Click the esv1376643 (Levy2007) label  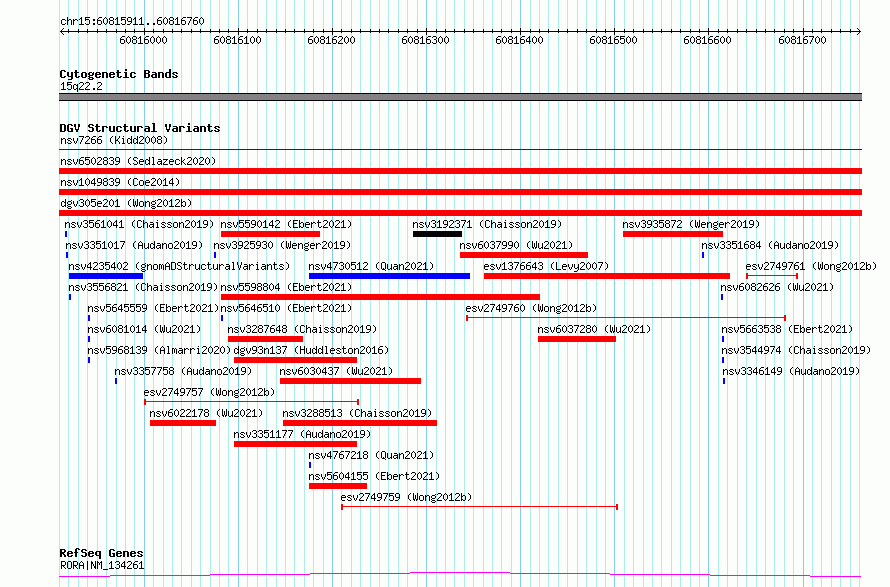coord(546,266)
